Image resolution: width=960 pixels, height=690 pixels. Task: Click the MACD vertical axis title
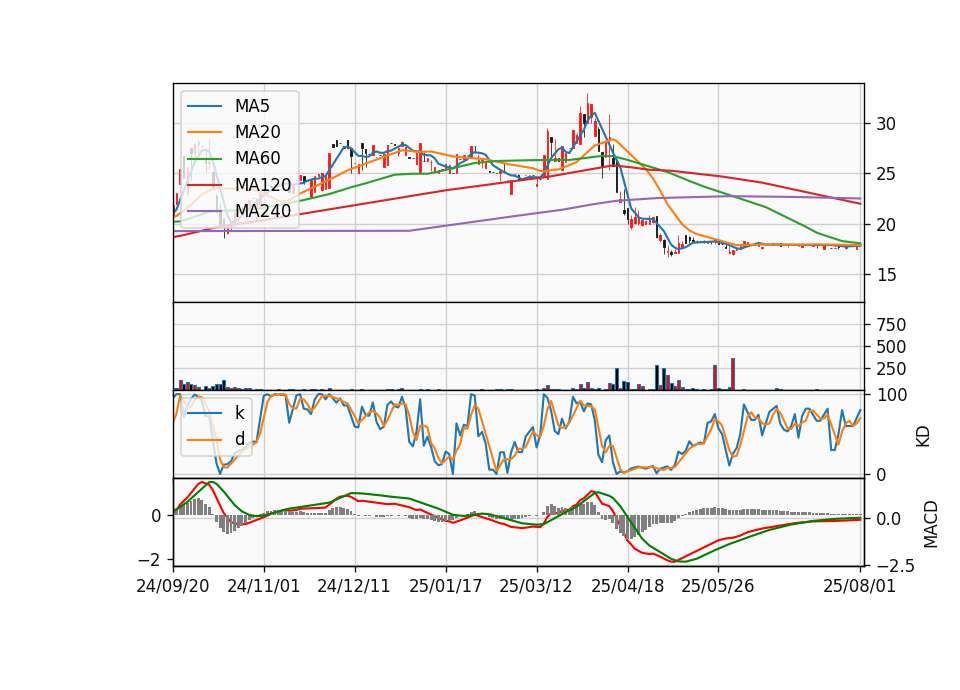point(931,524)
